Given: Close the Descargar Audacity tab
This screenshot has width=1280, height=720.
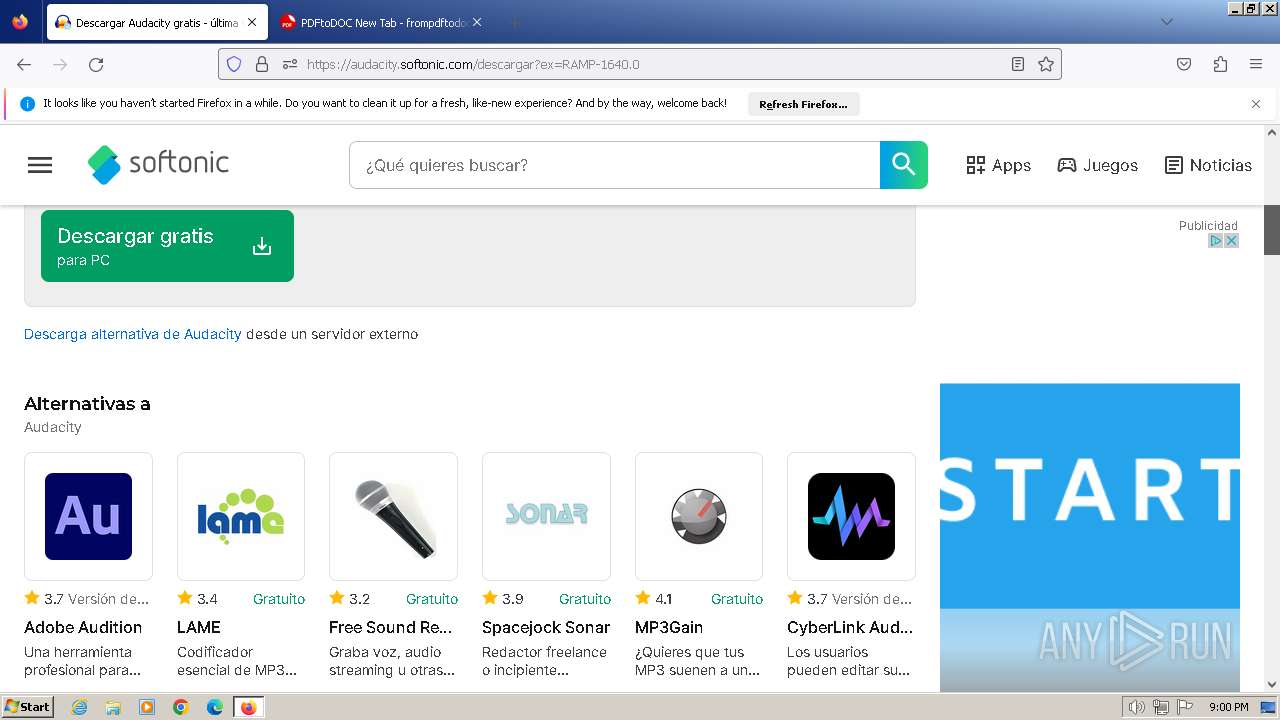Looking at the screenshot, I should coord(252,22).
